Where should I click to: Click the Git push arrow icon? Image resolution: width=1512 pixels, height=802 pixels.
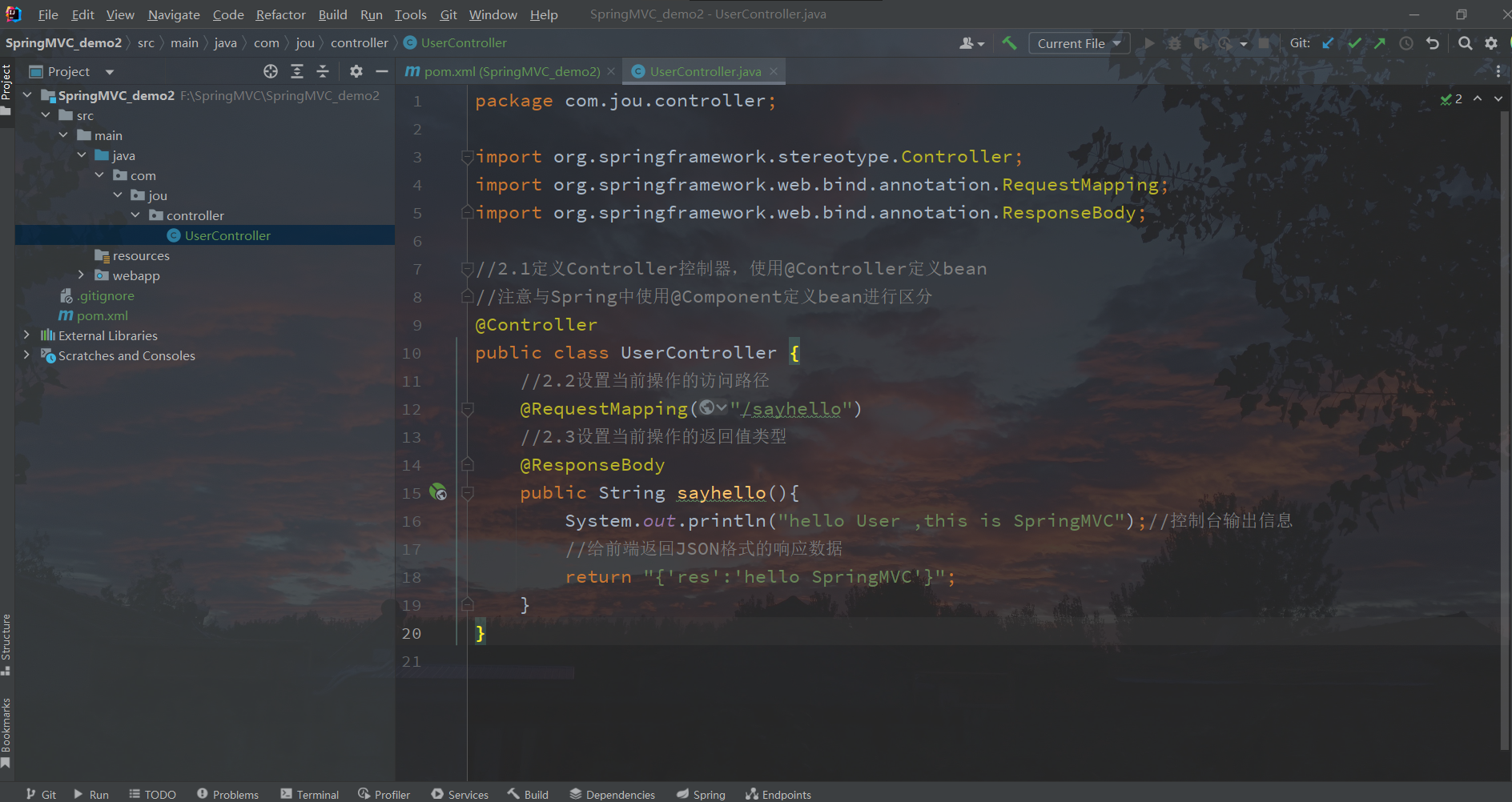pos(1380,43)
